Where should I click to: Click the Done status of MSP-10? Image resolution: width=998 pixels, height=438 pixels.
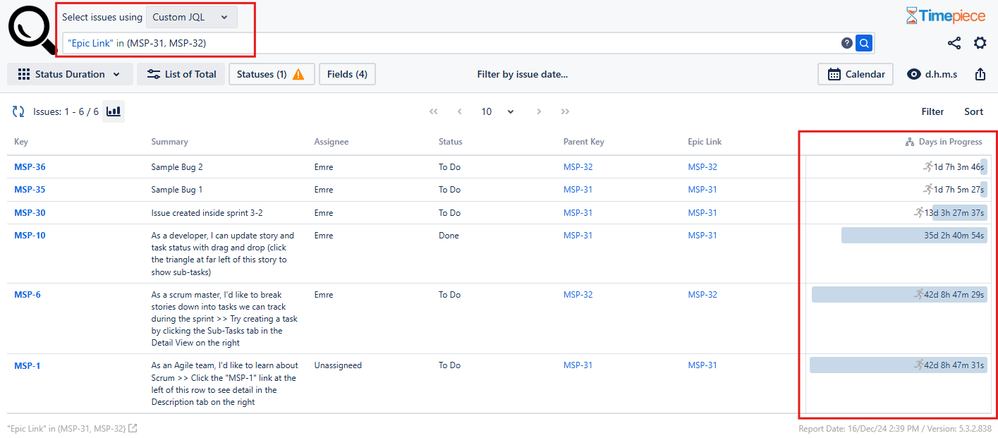coord(449,236)
